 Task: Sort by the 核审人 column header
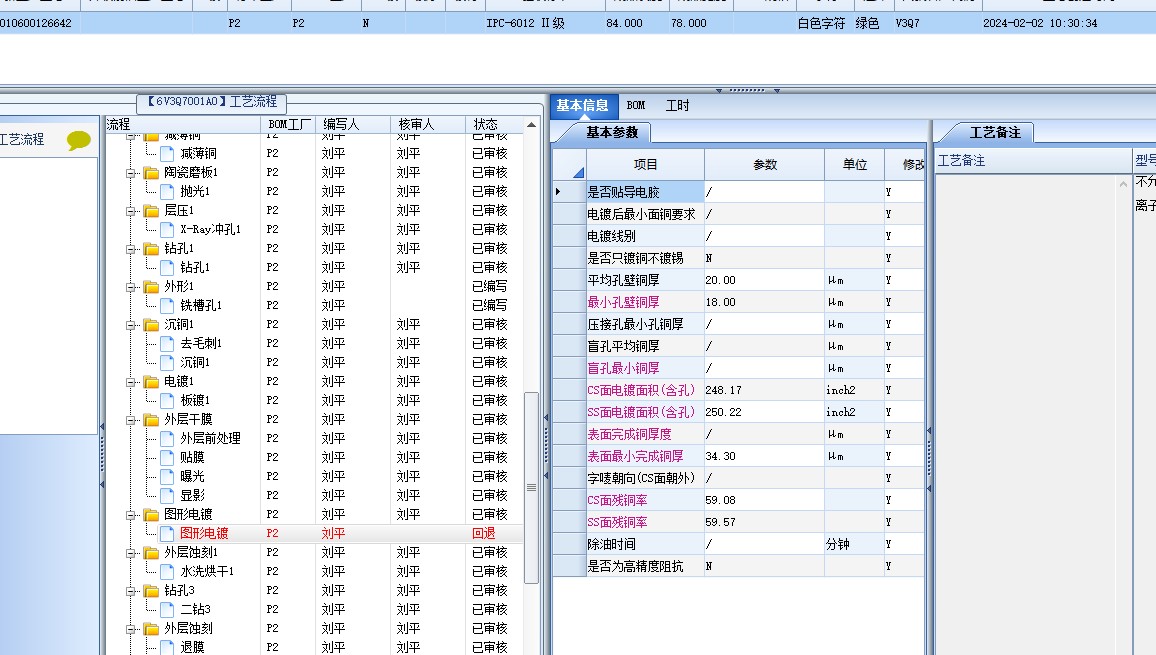[x=428, y=125]
